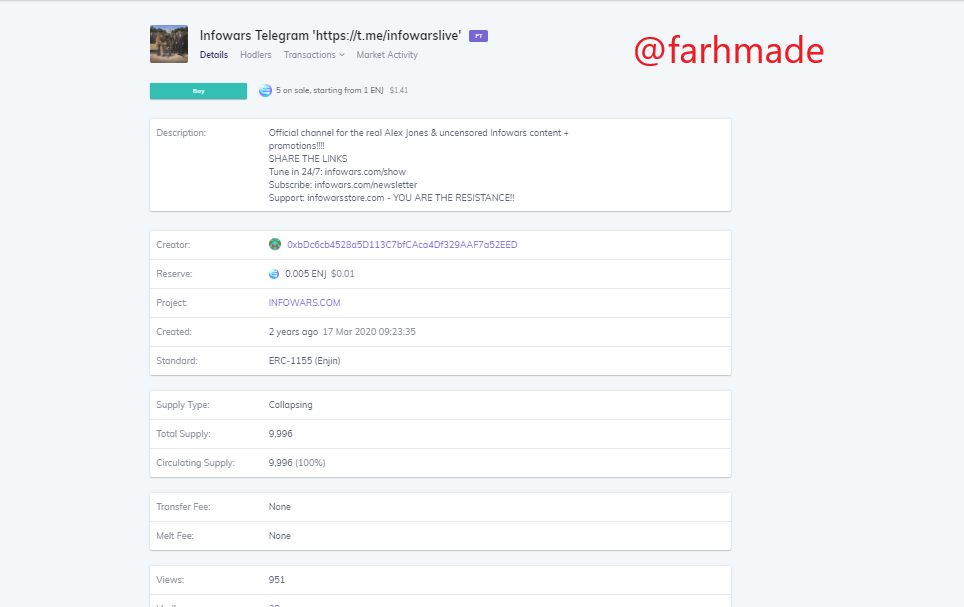The width and height of the screenshot is (964, 607).
Task: Click the Circulating Supply '9,996 (100%)' value
Action: click(297, 462)
